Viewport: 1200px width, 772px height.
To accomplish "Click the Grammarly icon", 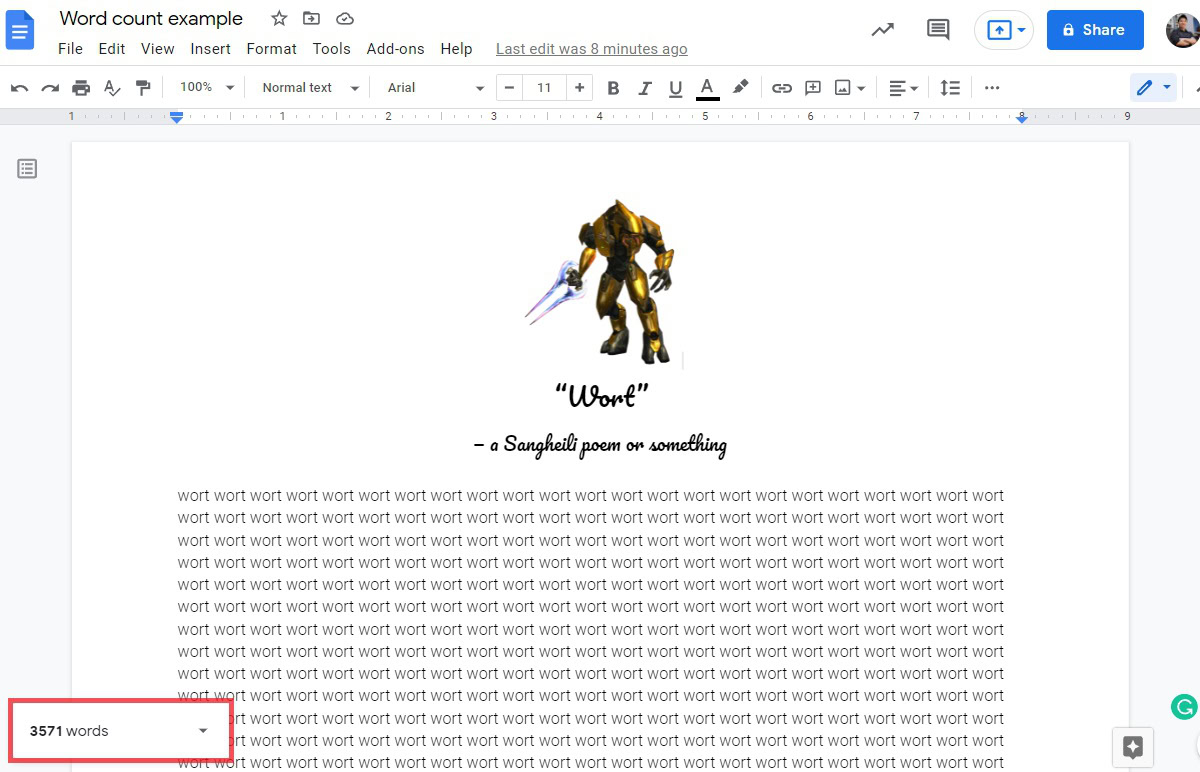I will tap(1183, 707).
